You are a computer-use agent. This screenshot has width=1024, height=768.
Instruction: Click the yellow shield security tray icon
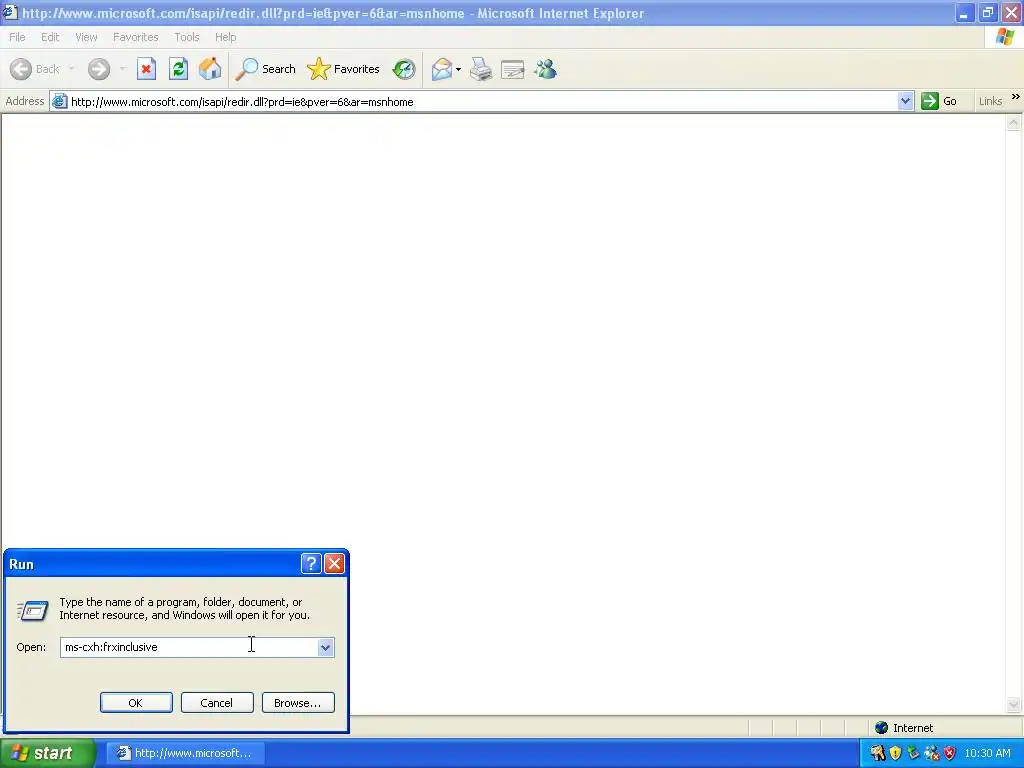click(x=895, y=753)
